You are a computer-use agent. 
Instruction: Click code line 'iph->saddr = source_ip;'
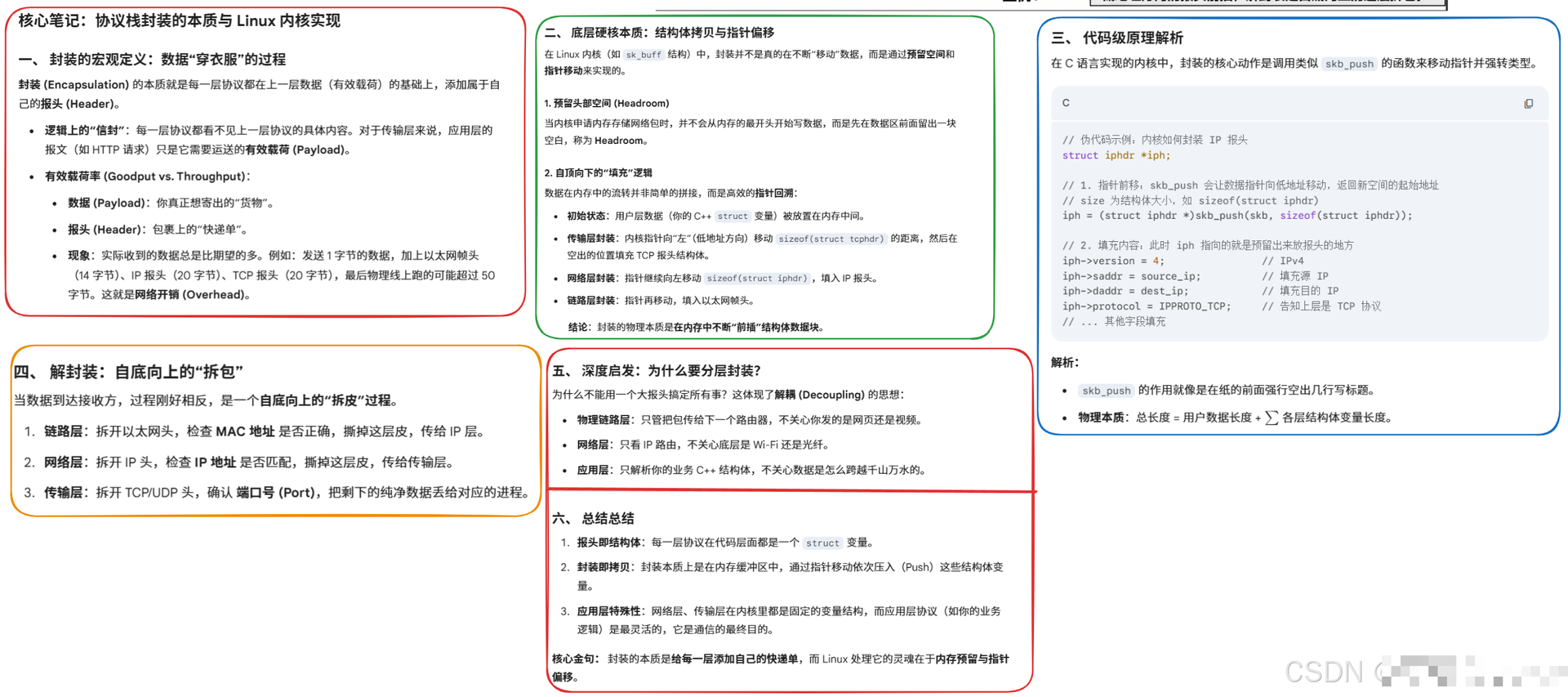pyautogui.click(x=1131, y=276)
